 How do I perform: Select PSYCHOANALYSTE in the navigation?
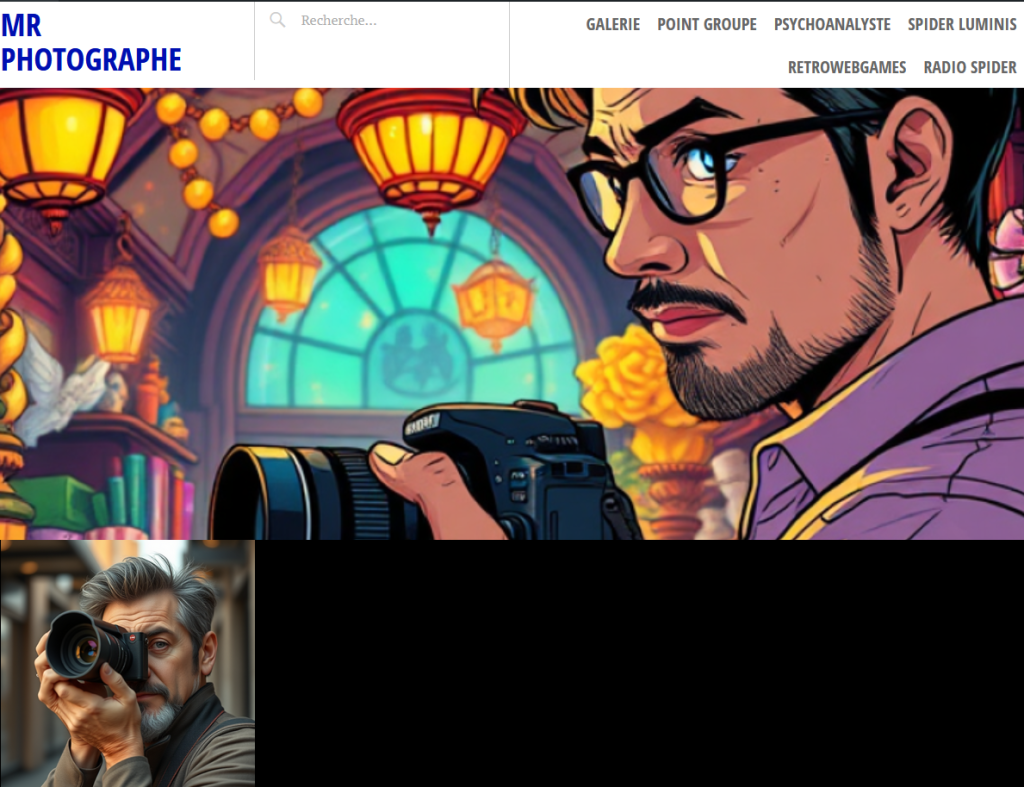831,24
